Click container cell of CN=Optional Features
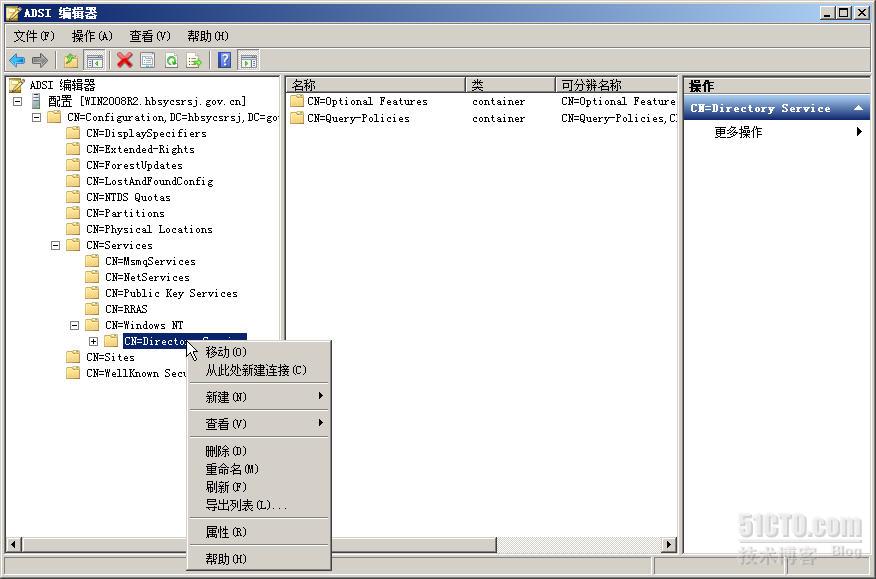Image resolution: width=876 pixels, height=579 pixels. tap(498, 102)
